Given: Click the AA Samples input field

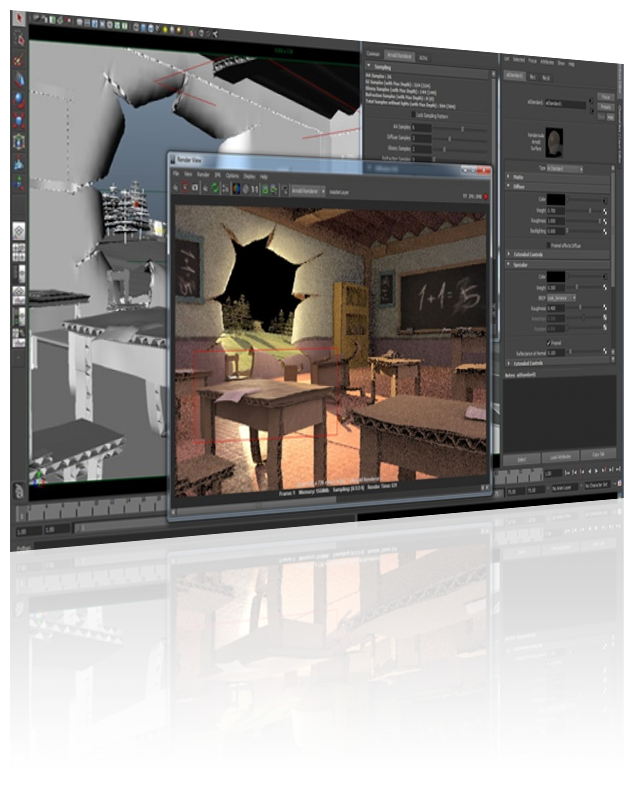Looking at the screenshot, I should [421, 128].
